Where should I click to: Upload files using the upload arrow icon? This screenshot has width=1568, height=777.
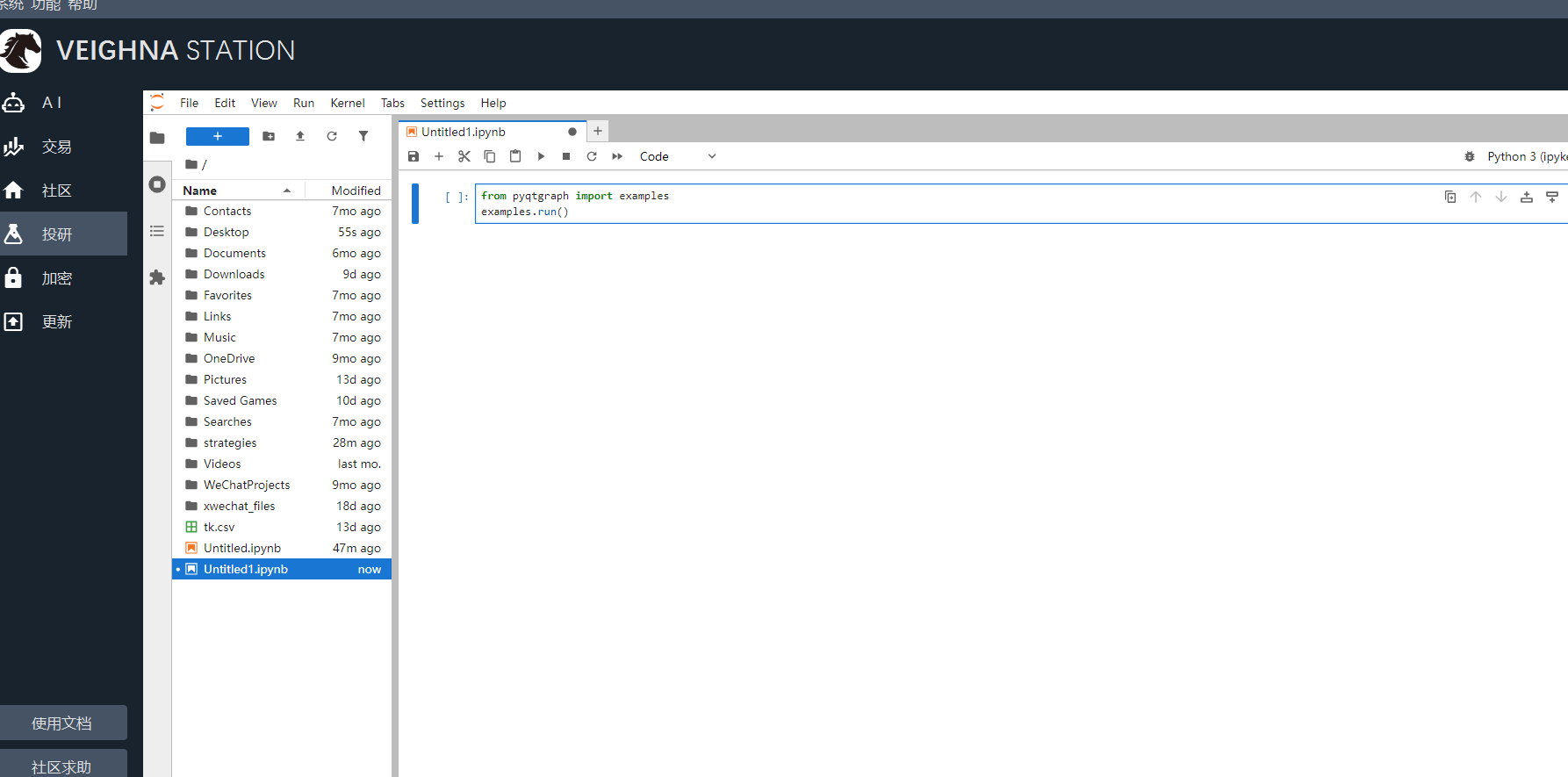[x=300, y=136]
